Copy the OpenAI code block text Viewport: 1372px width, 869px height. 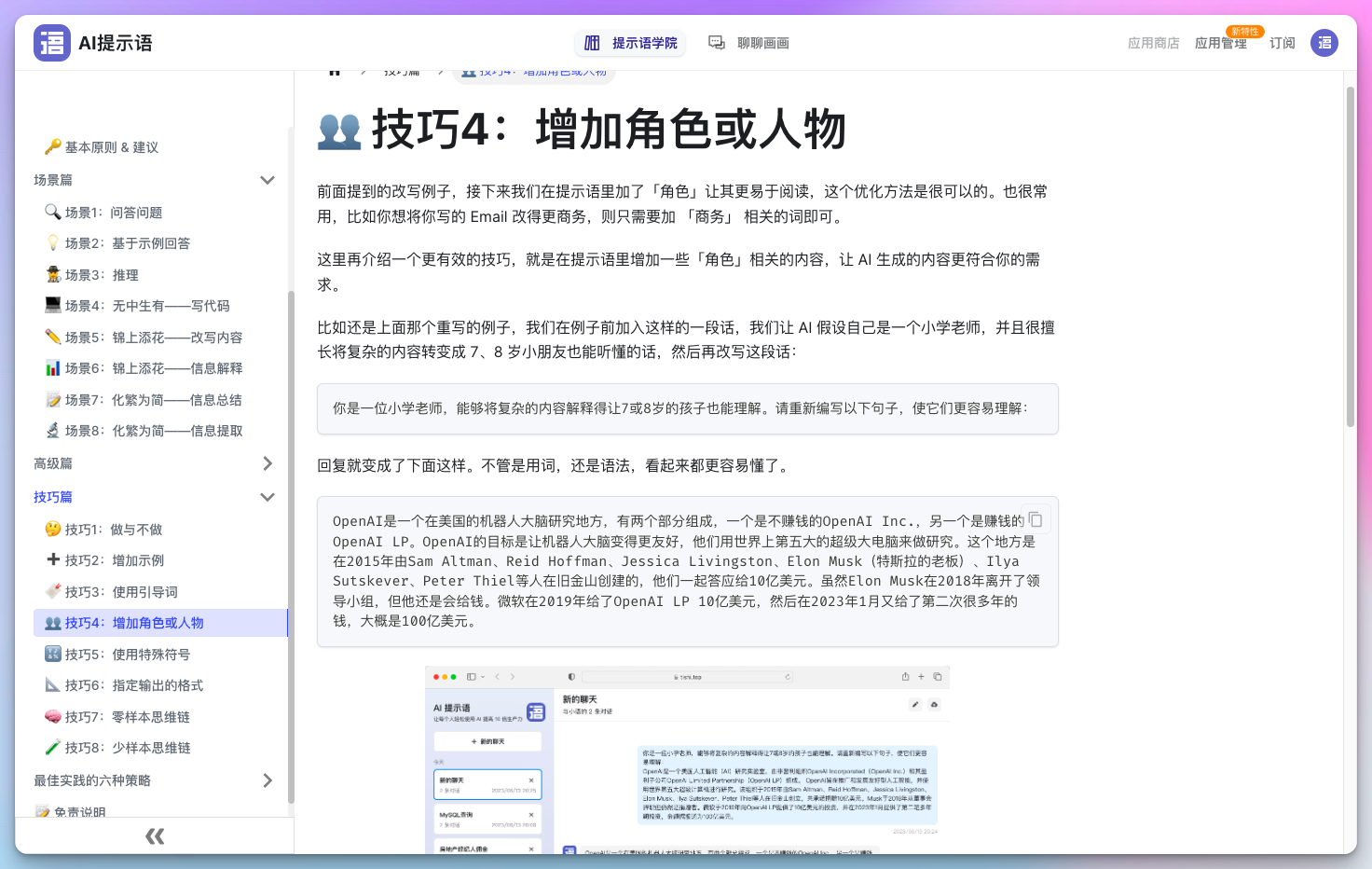point(1036,519)
